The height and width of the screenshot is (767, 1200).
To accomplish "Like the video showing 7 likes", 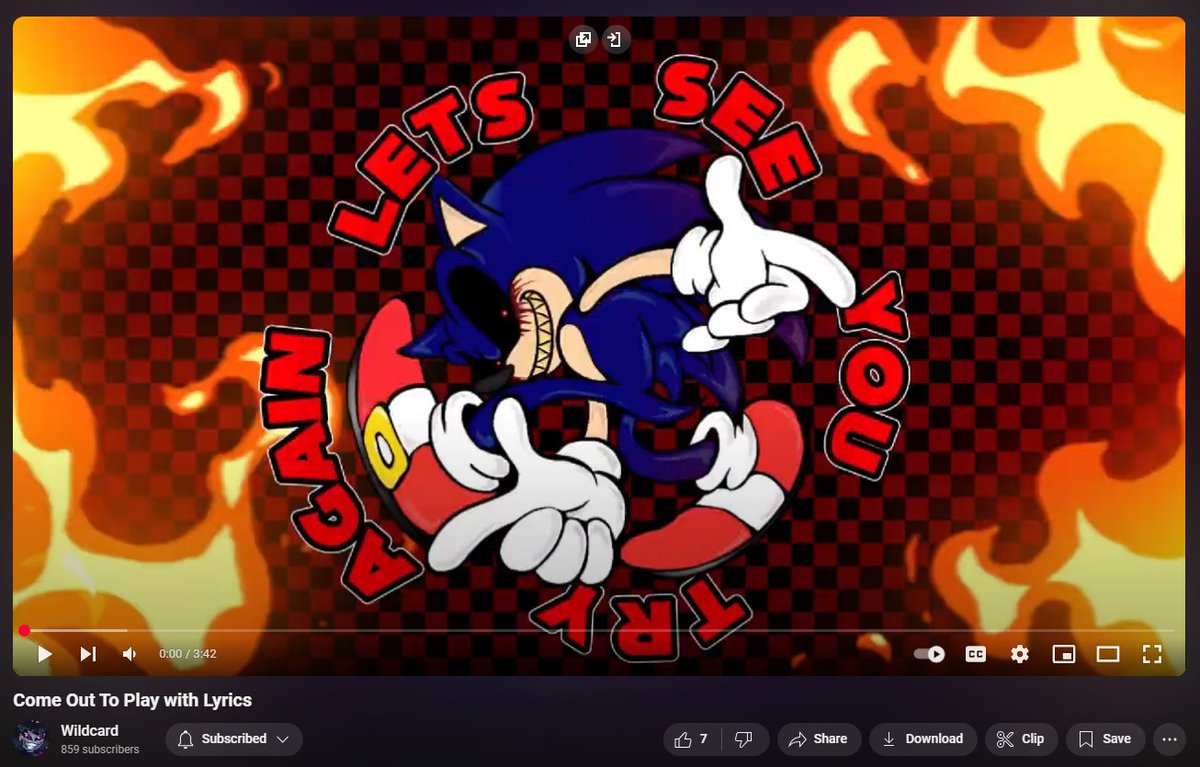I will [x=690, y=739].
